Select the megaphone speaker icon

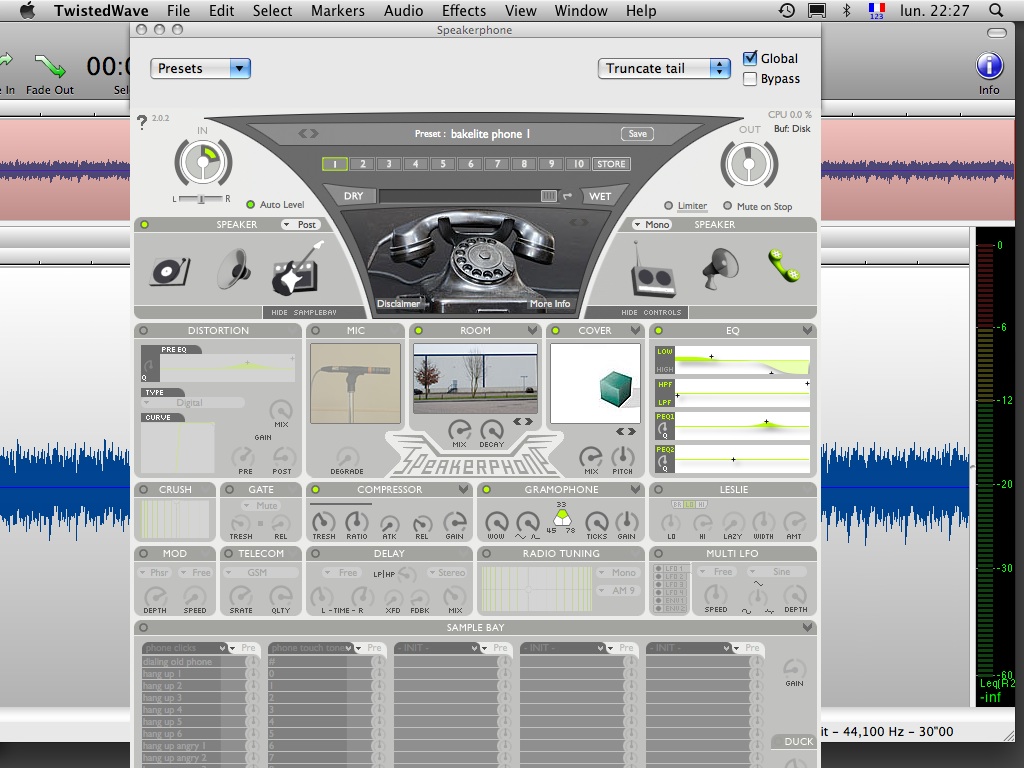point(719,266)
